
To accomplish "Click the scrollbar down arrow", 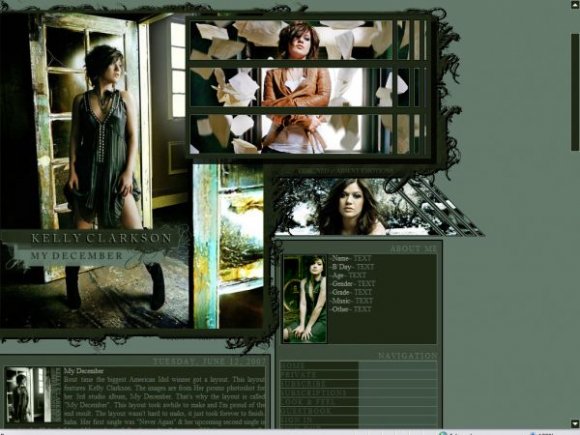I will [575, 423].
